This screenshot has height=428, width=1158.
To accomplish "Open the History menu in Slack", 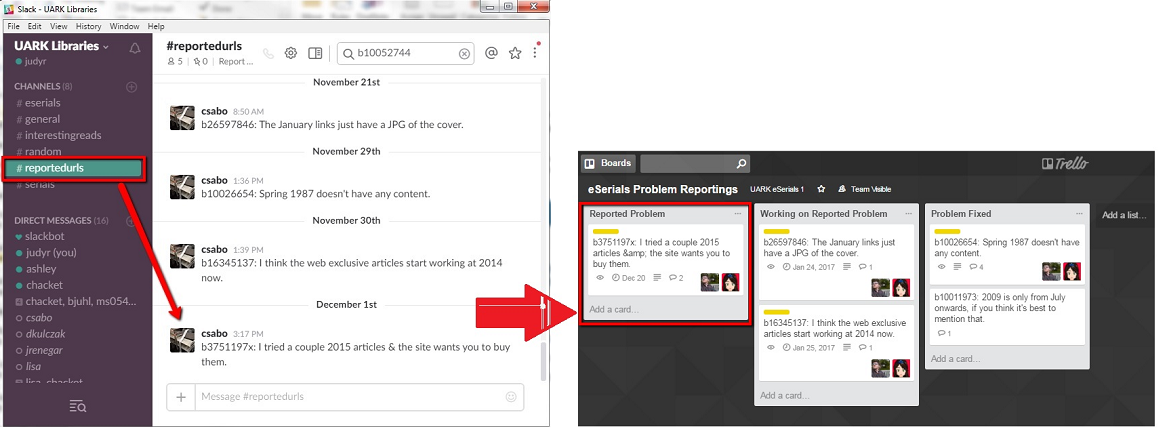I will 89,26.
